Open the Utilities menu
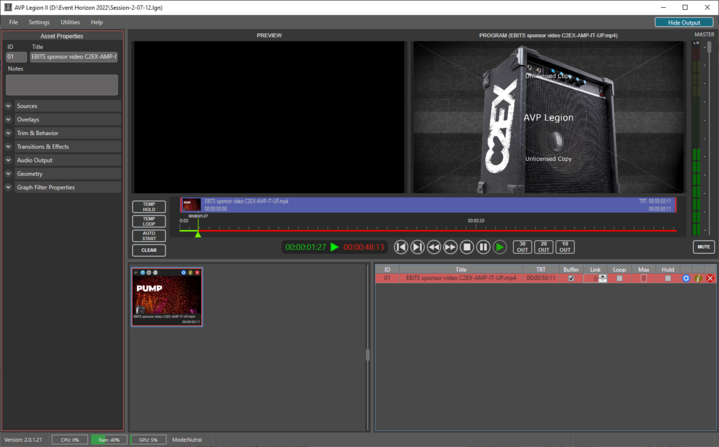The image size is (719, 447). pos(70,22)
